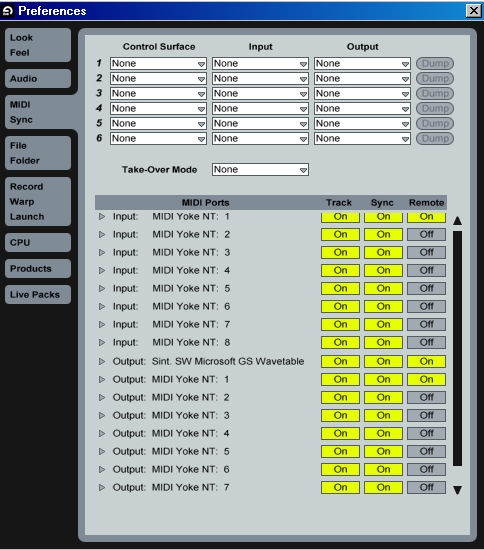The image size is (484, 550).
Task: Open Control Surface dropdown for row 1
Action: coord(158,63)
